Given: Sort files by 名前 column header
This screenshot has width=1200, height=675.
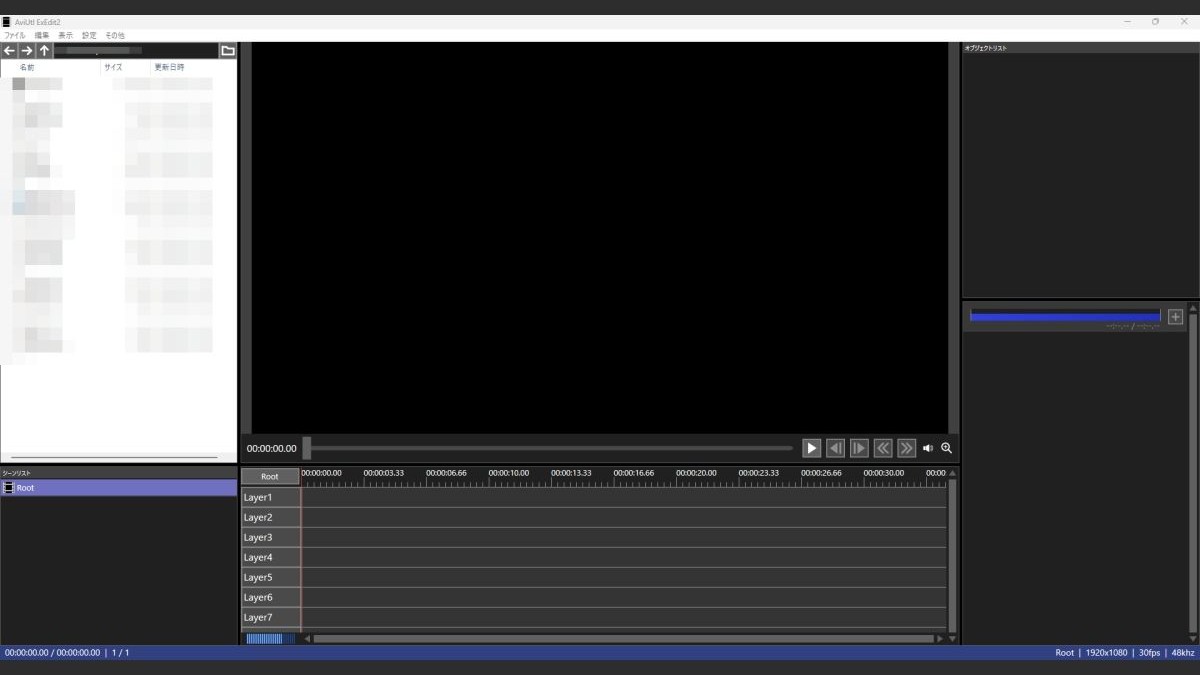Looking at the screenshot, I should [x=27, y=67].
